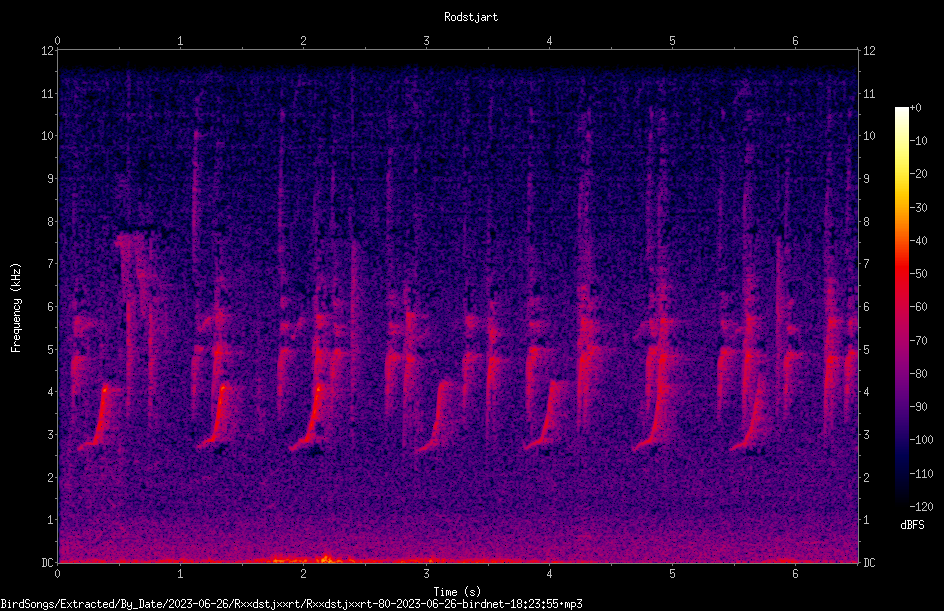Click the bright 7.5 kHz burst near 0.6 seconds

pos(132,239)
